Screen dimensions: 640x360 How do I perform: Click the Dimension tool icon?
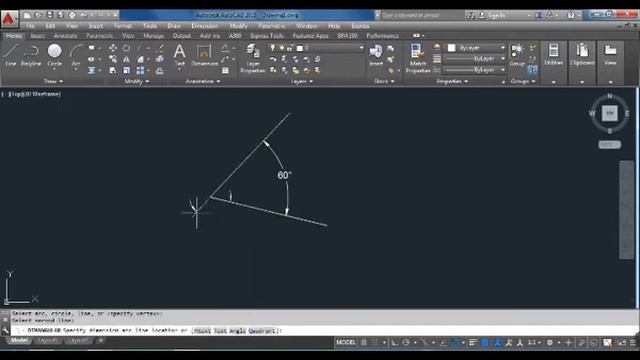click(204, 55)
